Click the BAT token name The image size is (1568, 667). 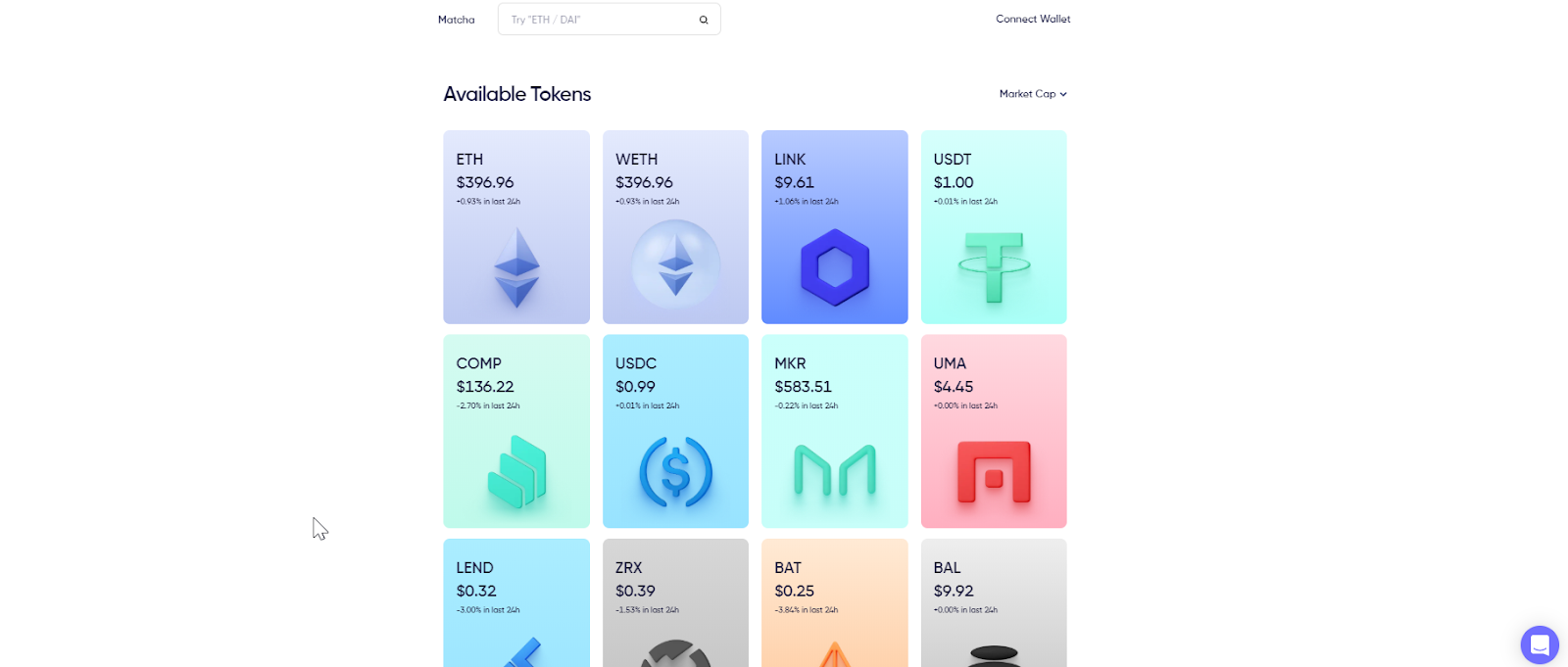(x=788, y=568)
